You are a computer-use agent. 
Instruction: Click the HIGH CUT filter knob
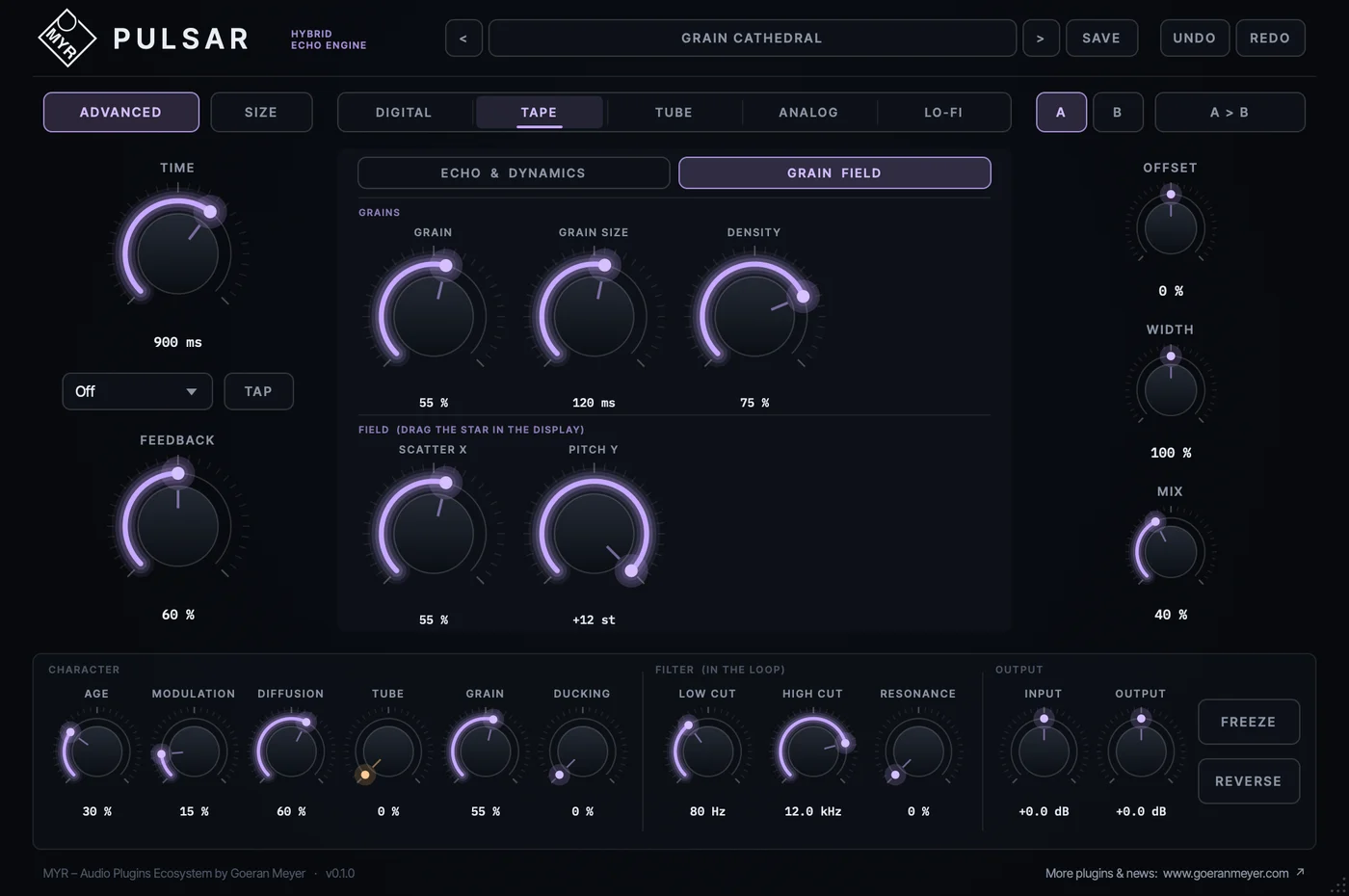[812, 751]
